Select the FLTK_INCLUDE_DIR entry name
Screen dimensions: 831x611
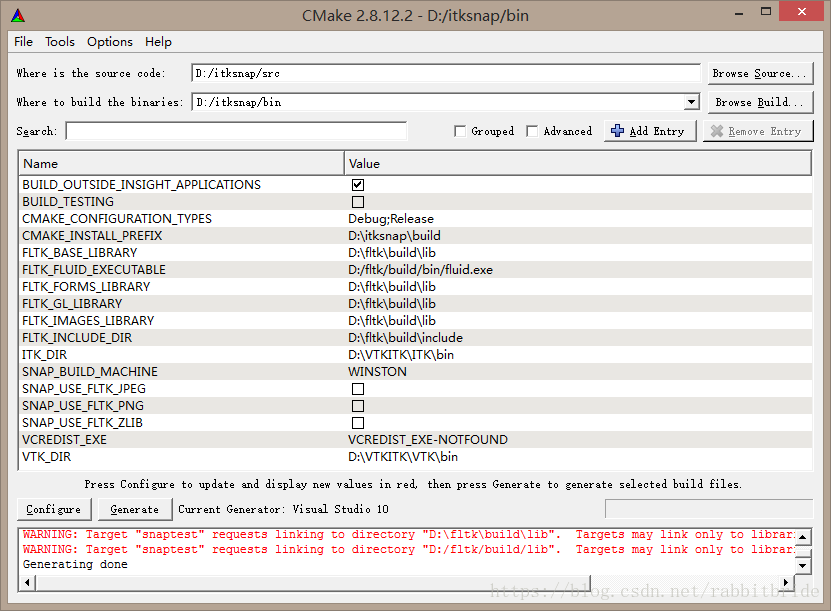pos(77,338)
